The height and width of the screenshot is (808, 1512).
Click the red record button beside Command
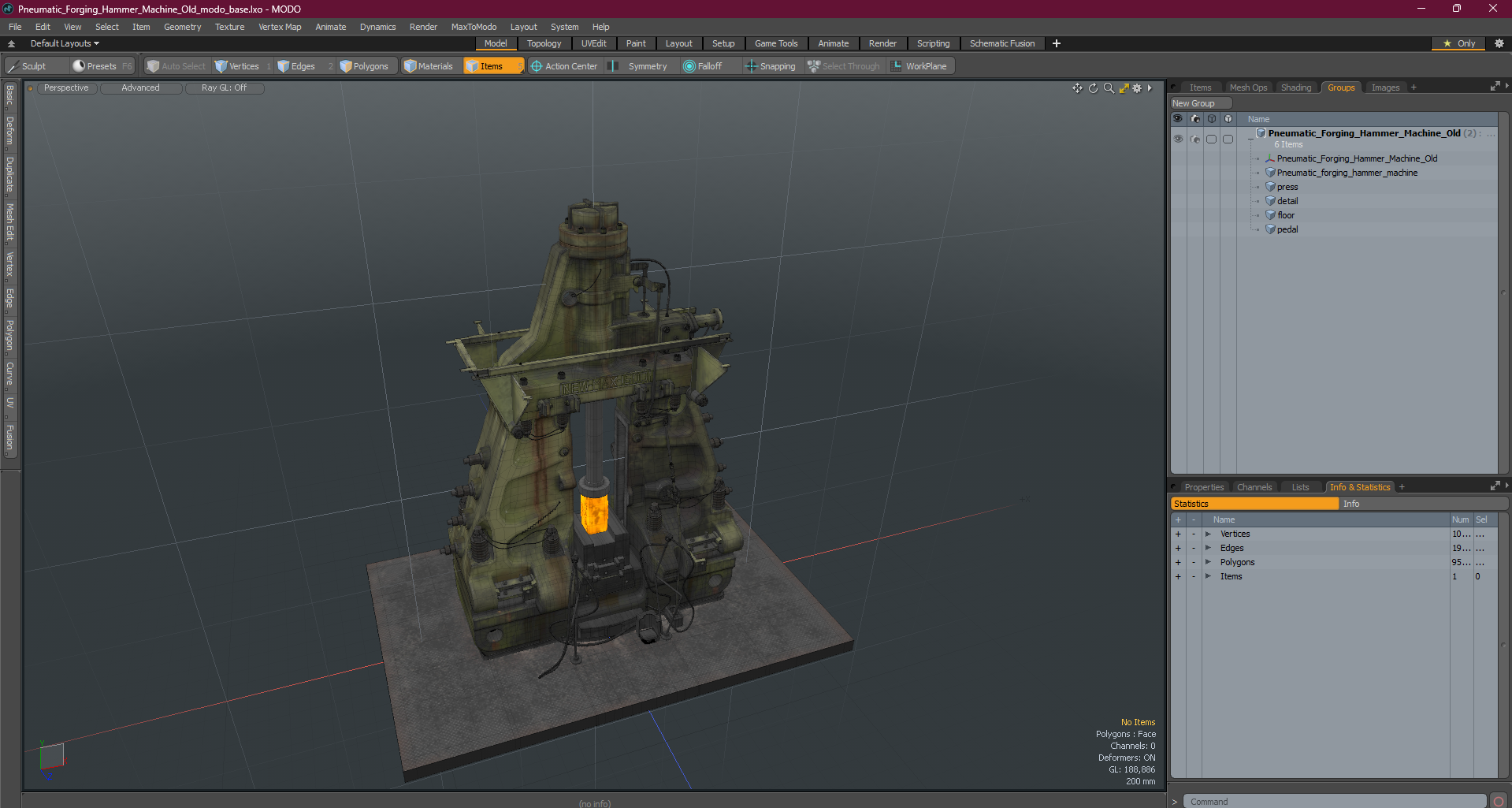point(1499,801)
